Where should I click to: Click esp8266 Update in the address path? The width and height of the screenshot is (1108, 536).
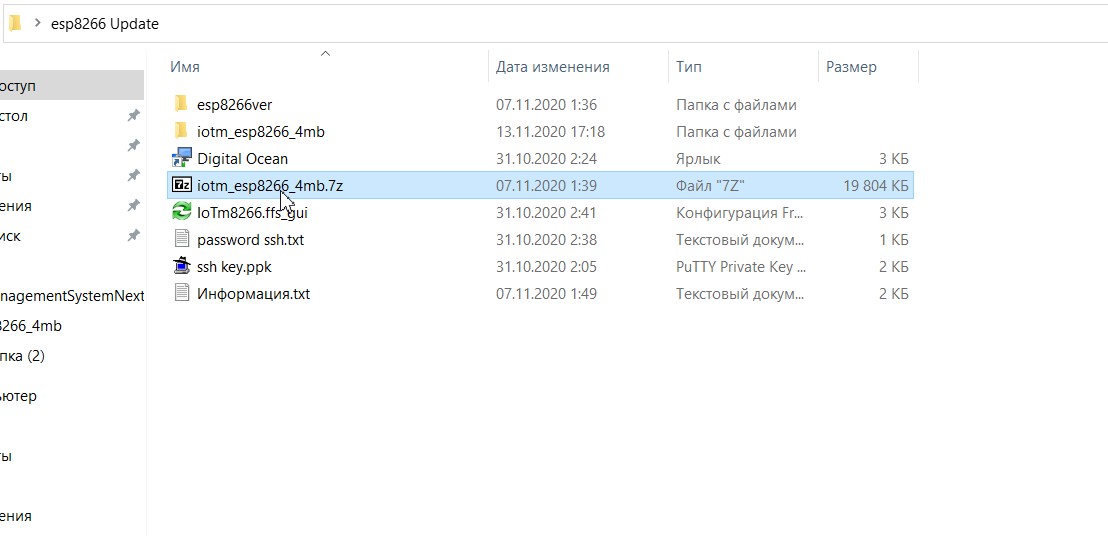coord(104,23)
